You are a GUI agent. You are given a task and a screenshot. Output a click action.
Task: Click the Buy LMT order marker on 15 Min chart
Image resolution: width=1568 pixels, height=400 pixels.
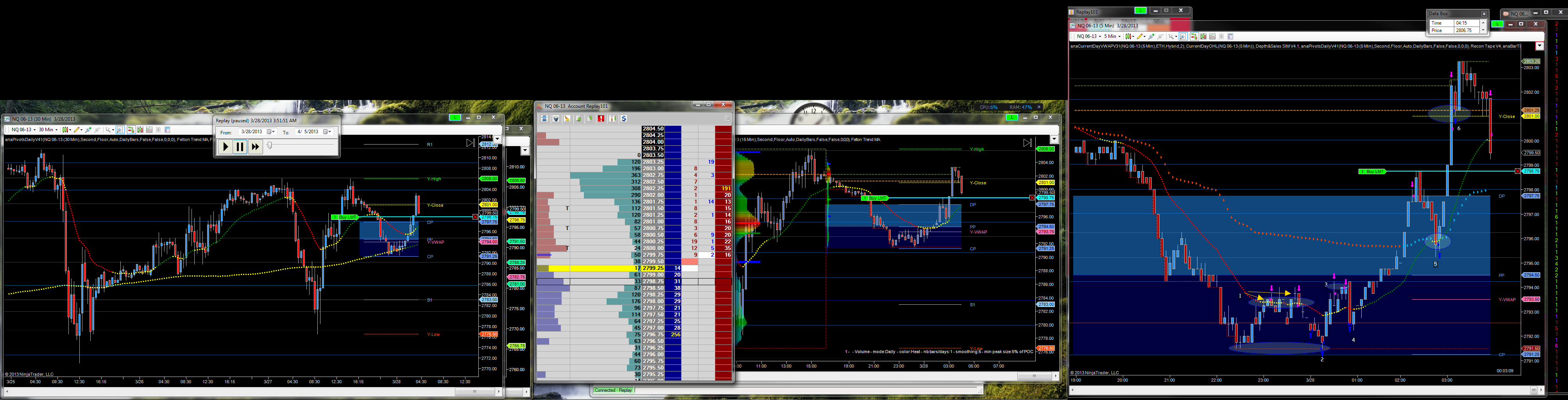coord(875,198)
